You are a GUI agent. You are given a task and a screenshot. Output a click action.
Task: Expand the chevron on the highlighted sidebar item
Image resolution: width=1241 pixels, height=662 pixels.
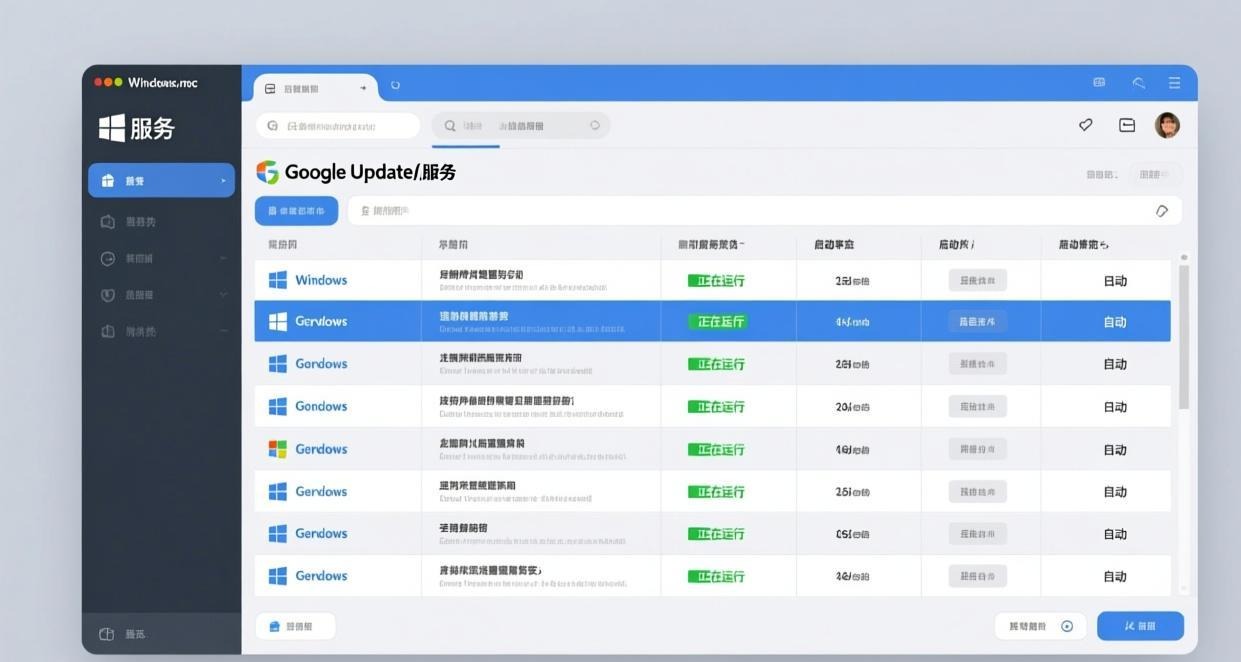pyautogui.click(x=222, y=181)
